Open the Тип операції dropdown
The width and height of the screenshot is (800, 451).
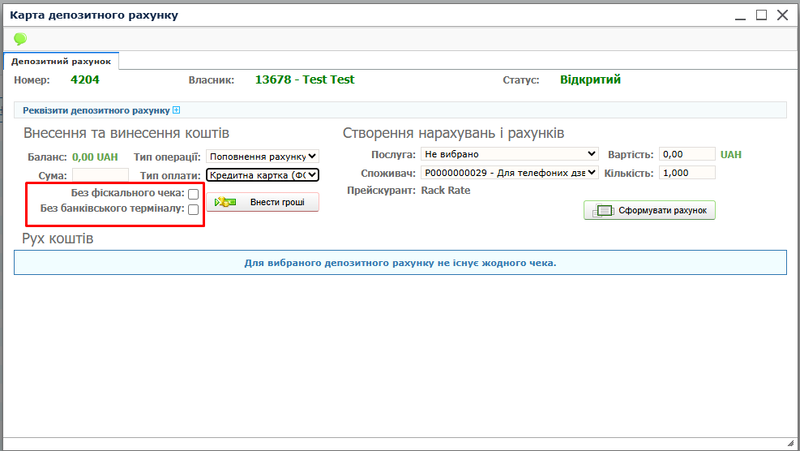click(x=262, y=156)
